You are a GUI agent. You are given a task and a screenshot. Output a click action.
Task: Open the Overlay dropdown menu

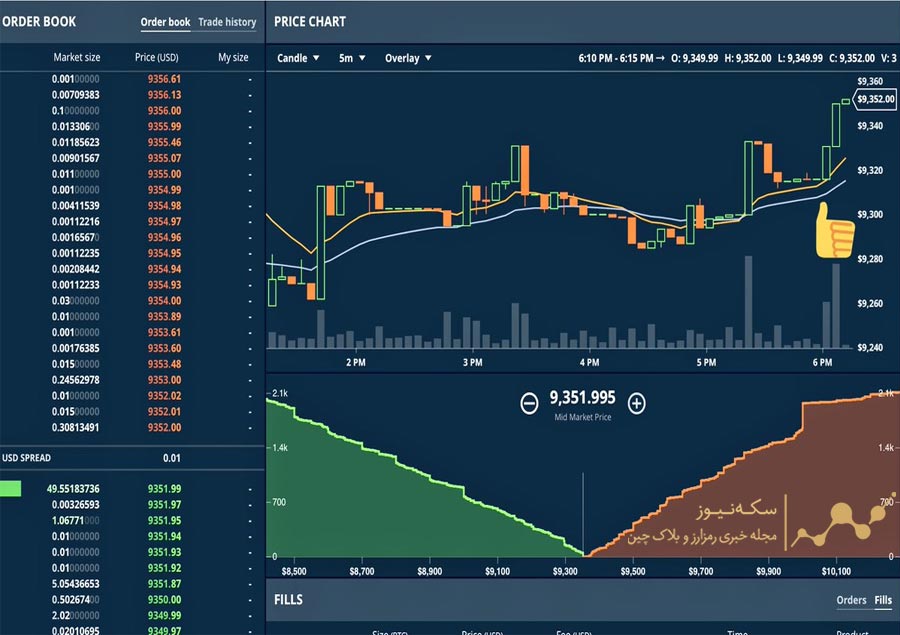408,58
